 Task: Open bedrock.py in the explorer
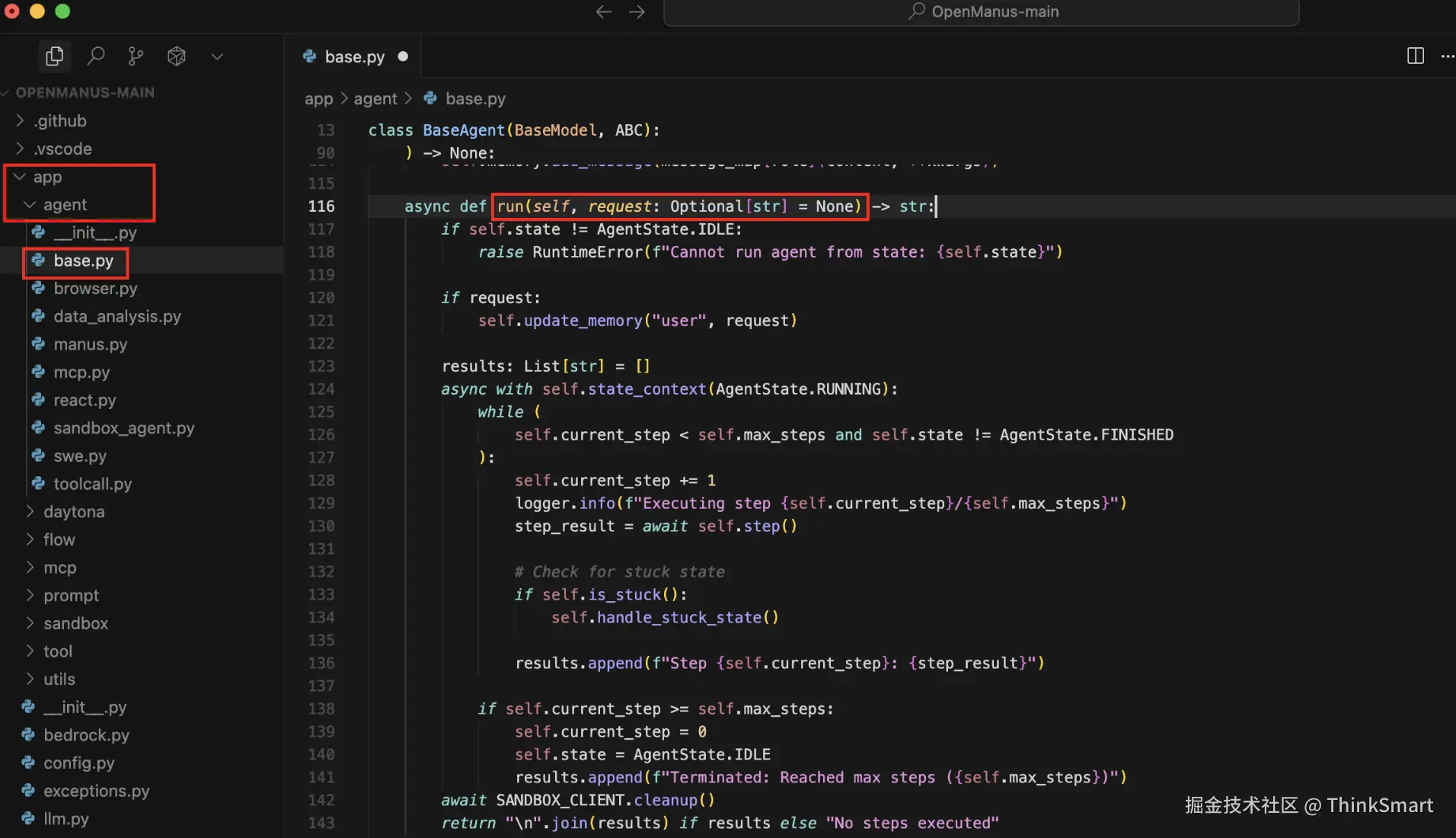86,736
